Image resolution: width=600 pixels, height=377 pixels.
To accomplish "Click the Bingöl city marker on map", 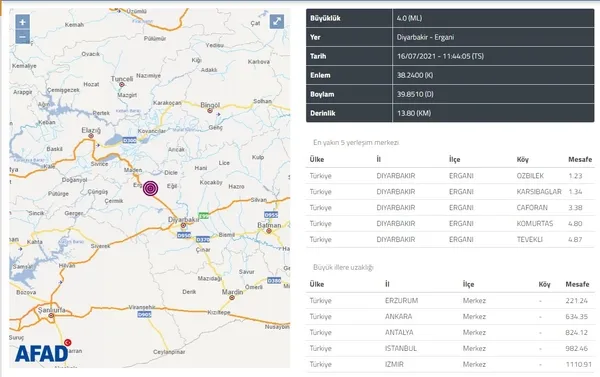I will point(210,111).
